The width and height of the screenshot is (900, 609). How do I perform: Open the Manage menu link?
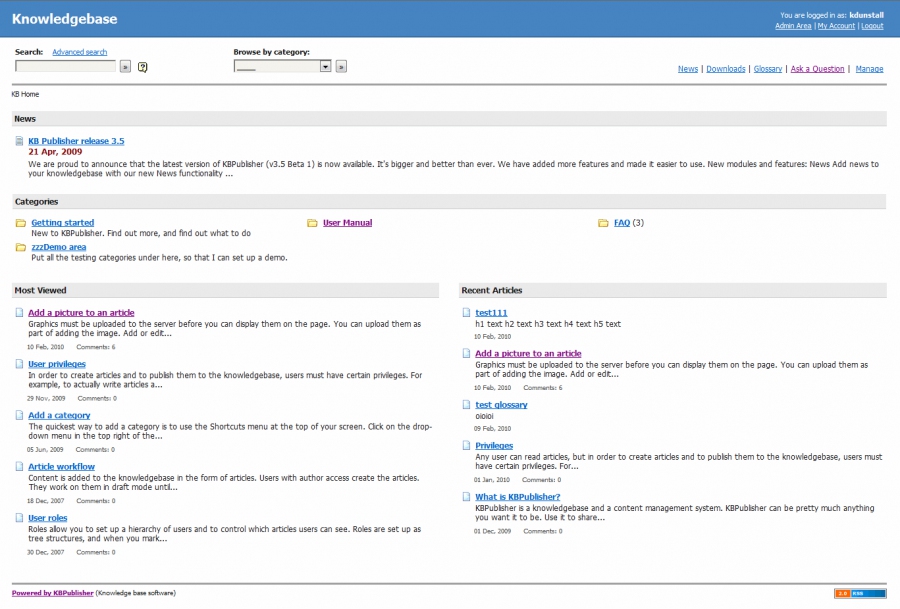[869, 69]
